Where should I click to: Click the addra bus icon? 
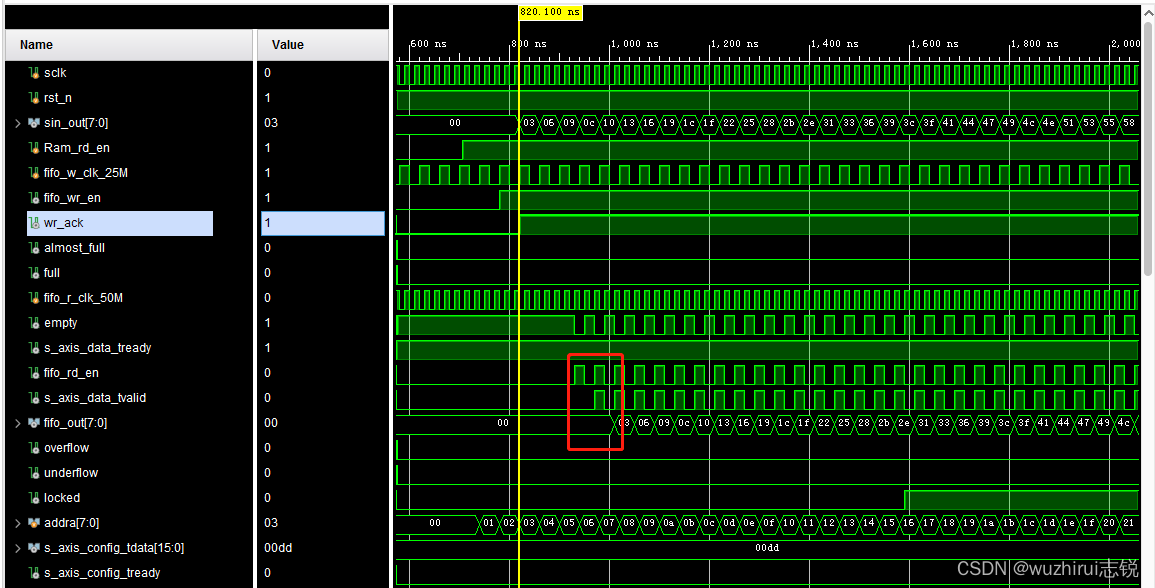[x=34, y=523]
